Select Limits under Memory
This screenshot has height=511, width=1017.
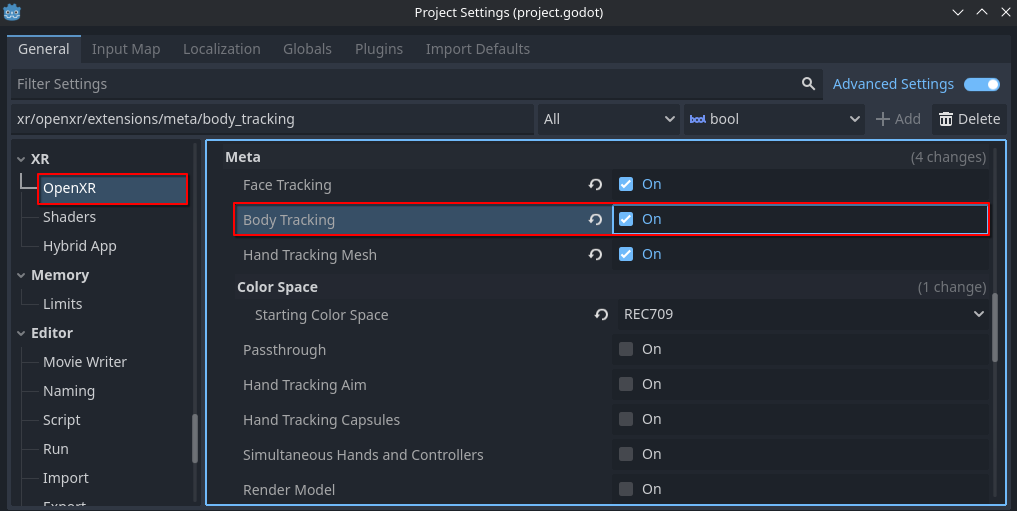click(x=62, y=304)
